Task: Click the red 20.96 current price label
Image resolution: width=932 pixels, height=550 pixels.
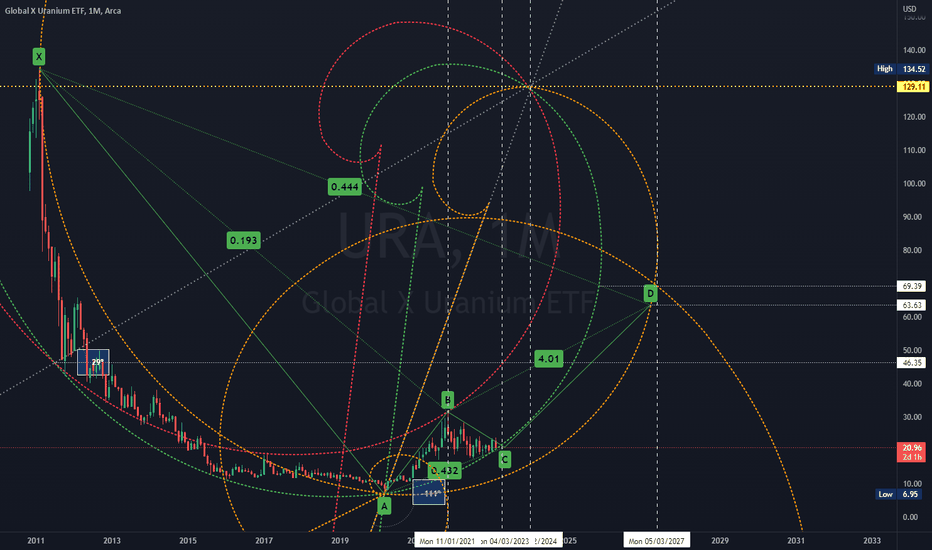Action: pyautogui.click(x=912, y=452)
